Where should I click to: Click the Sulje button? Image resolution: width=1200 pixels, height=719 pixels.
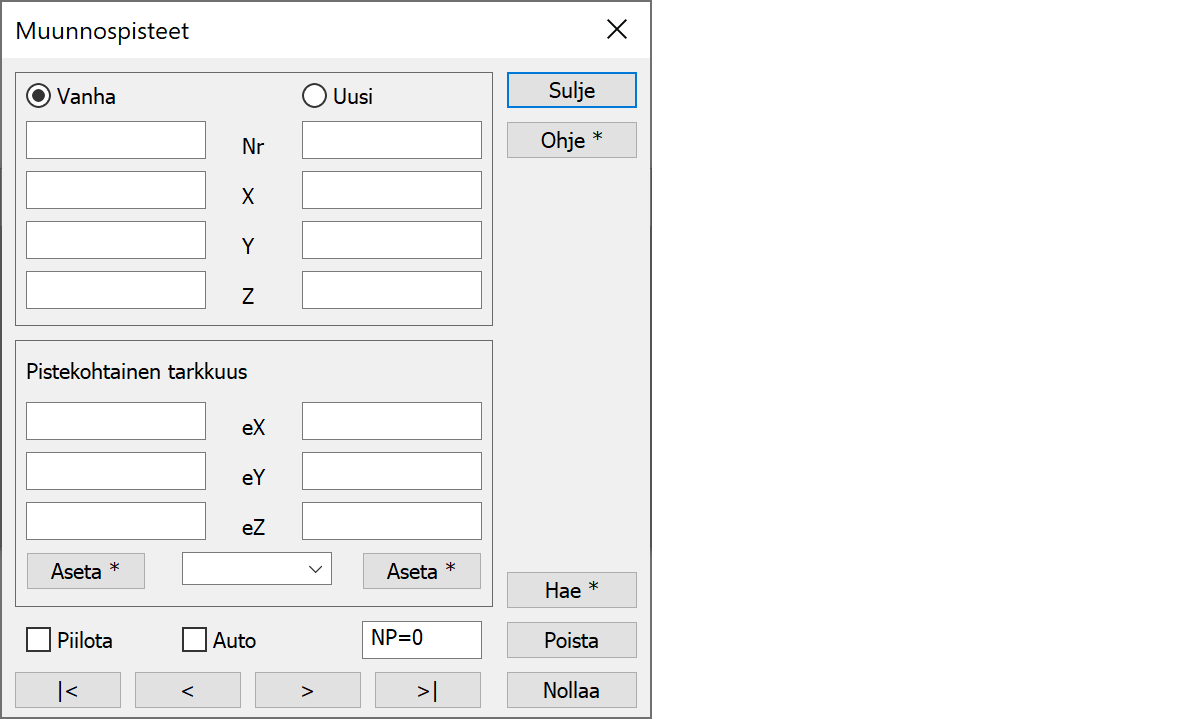click(x=572, y=90)
